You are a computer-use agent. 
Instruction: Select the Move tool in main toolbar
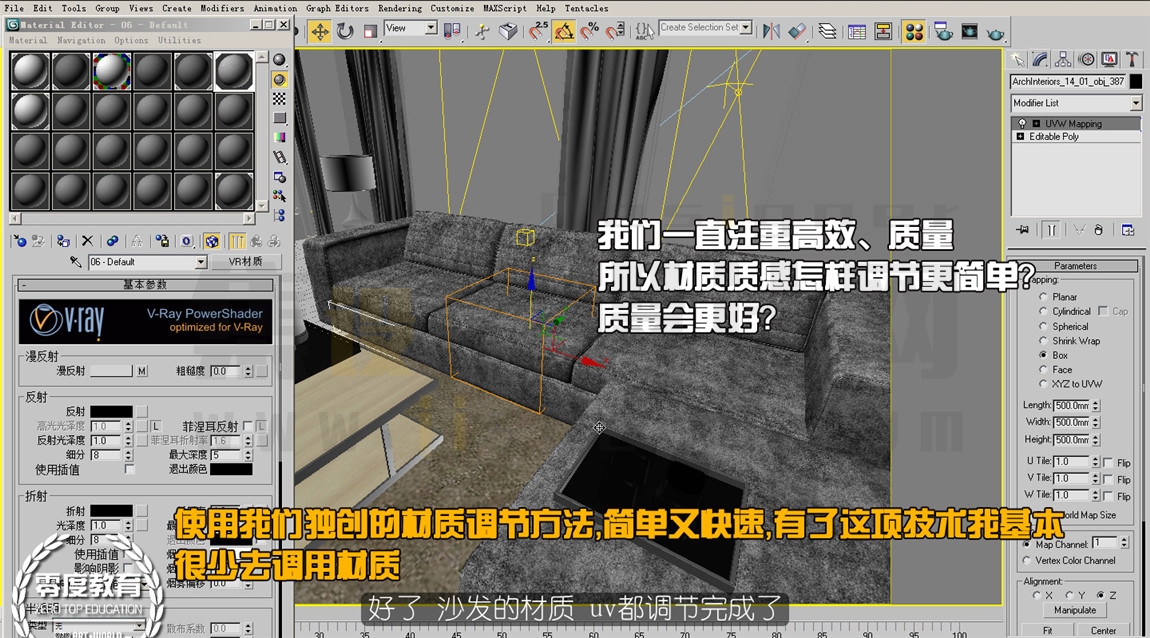320,32
